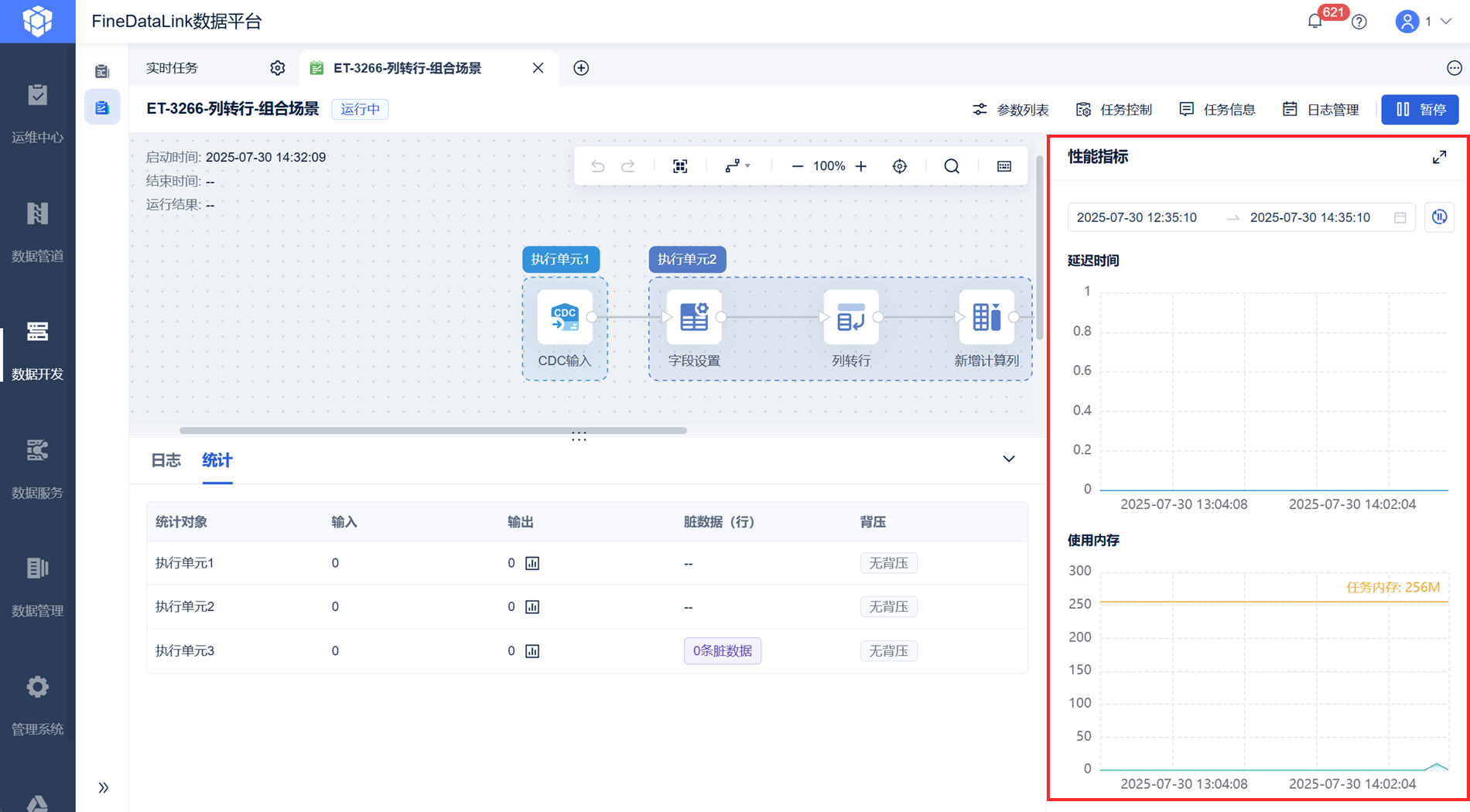Open the settings gear beside 实时任务

point(278,68)
